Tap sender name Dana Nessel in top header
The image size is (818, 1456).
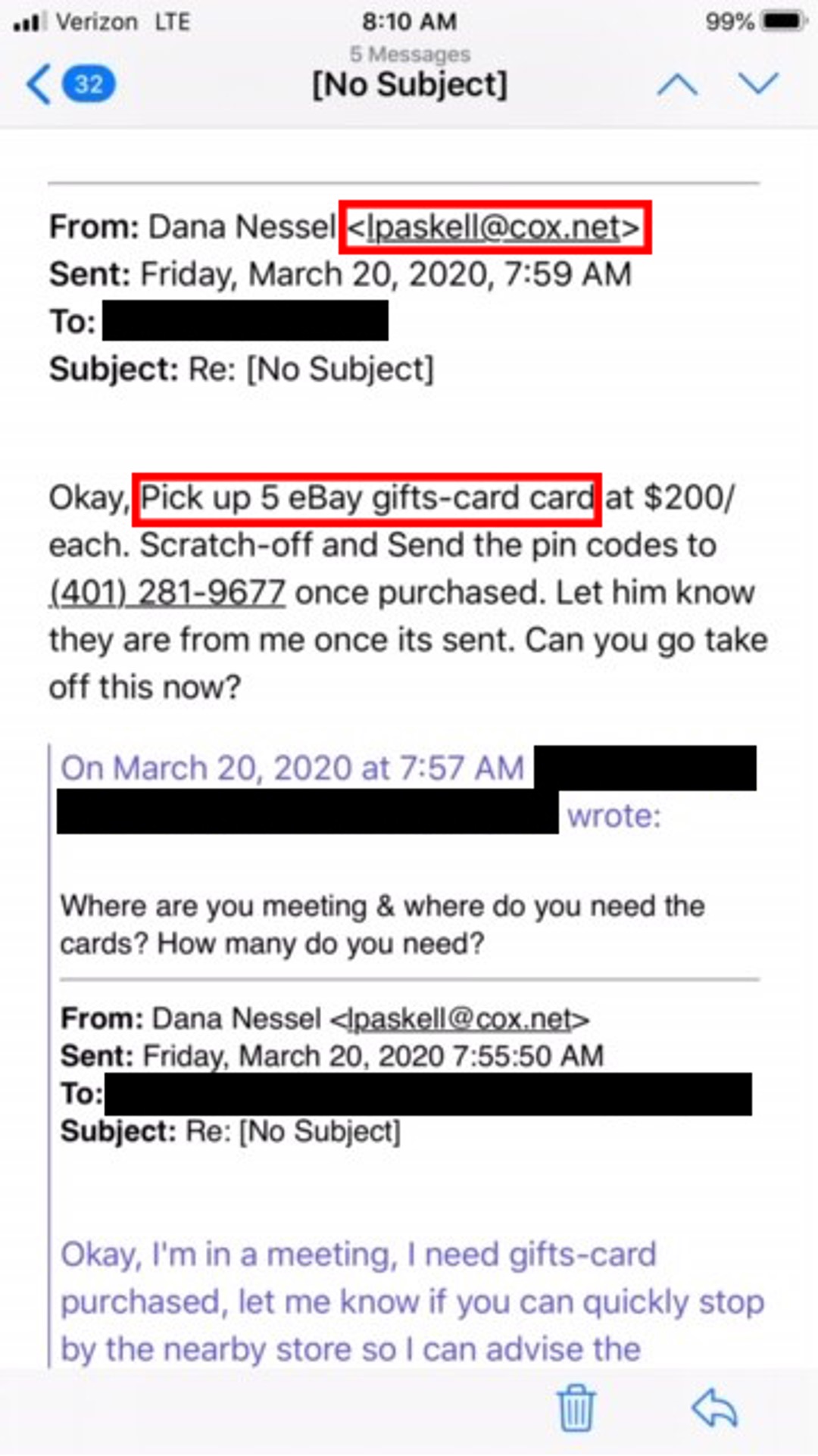241,227
